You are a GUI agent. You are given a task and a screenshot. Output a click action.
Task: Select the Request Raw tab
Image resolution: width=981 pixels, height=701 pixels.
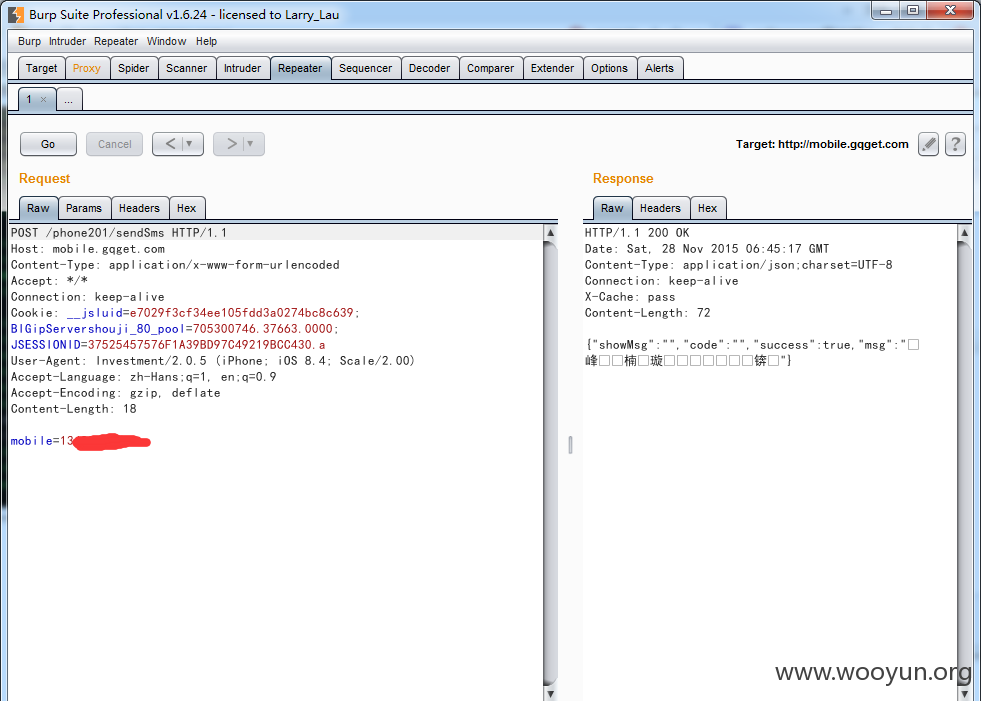coord(38,208)
